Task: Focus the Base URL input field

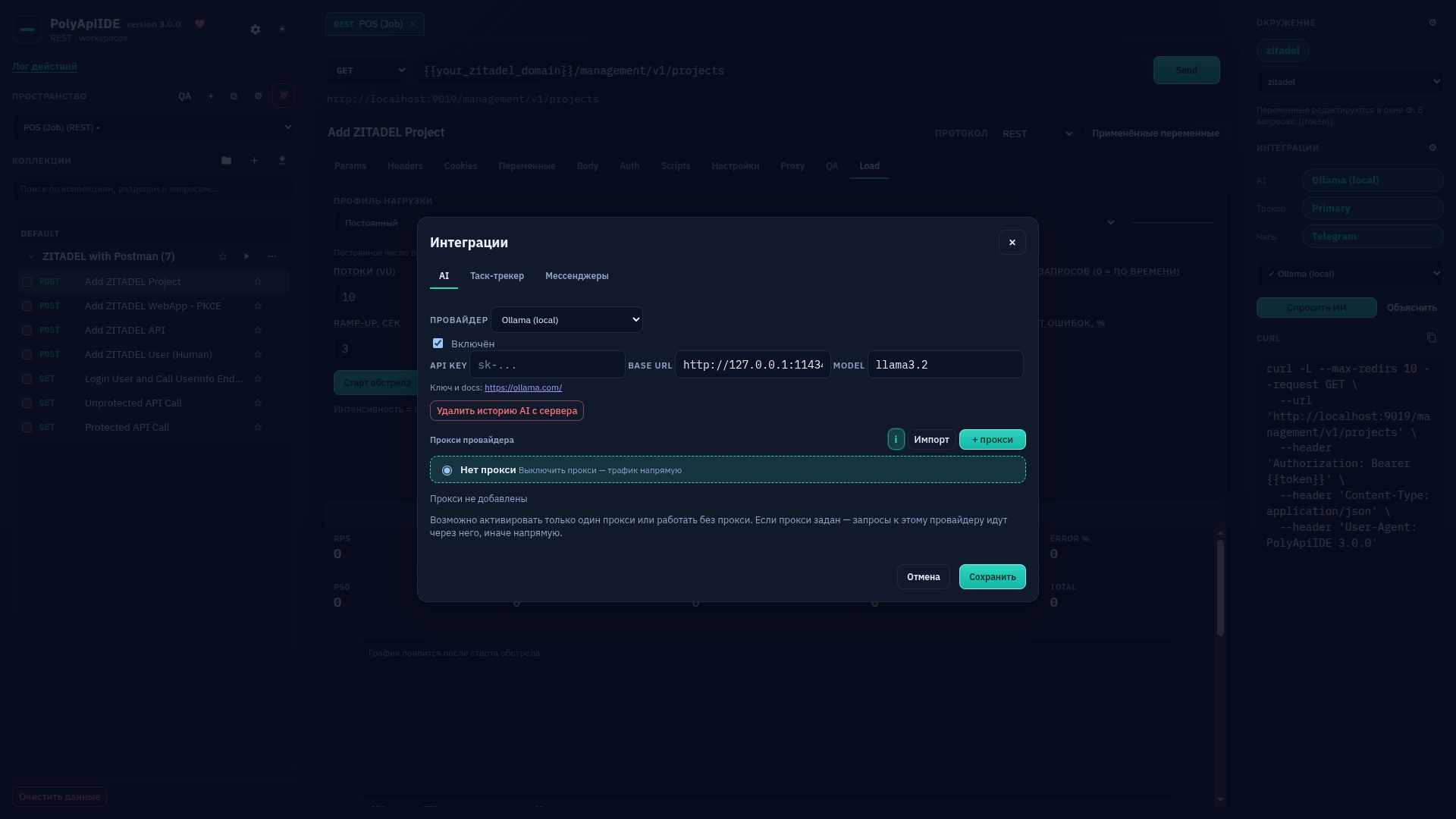Action: [752, 365]
